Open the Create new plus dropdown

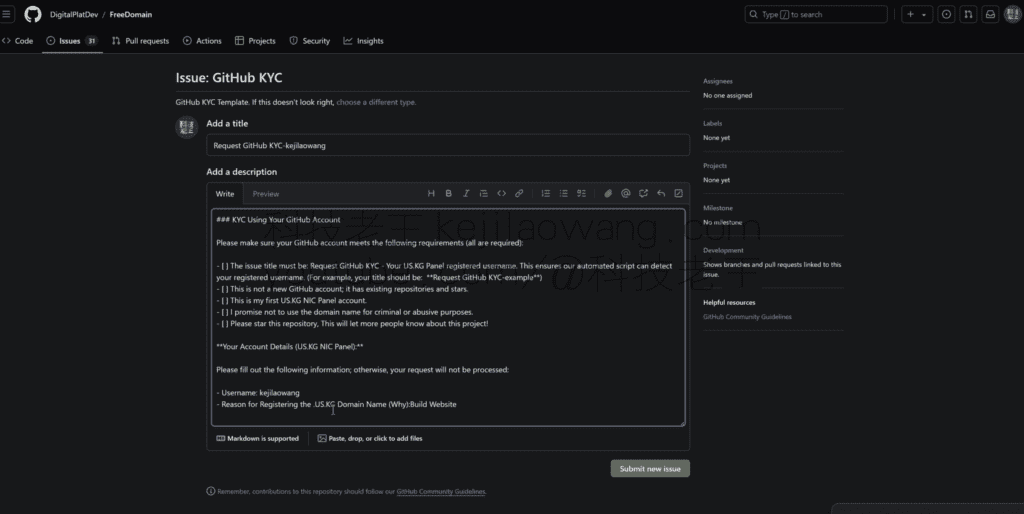[x=917, y=14]
